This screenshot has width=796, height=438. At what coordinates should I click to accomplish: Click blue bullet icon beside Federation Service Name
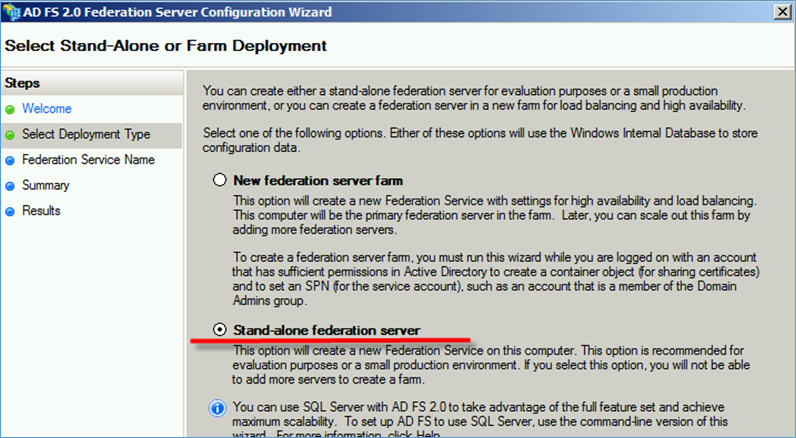[x=10, y=161]
